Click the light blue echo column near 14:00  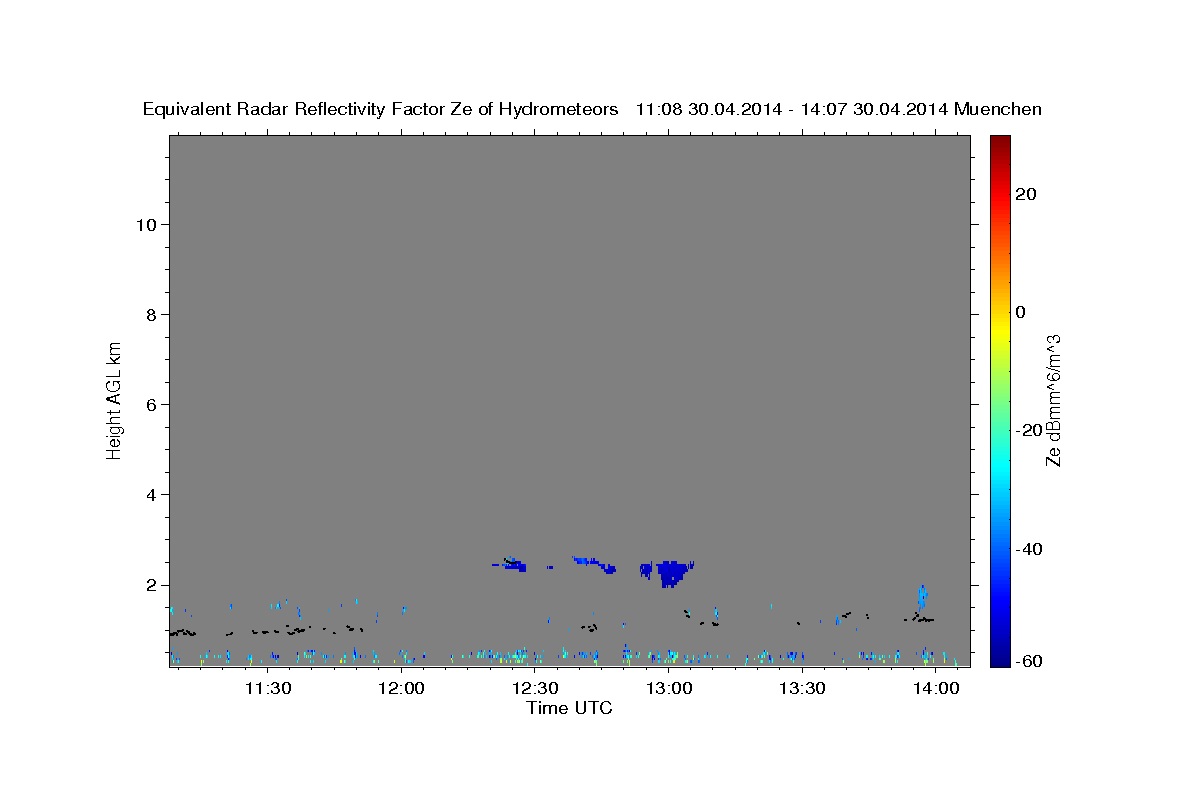[x=922, y=596]
